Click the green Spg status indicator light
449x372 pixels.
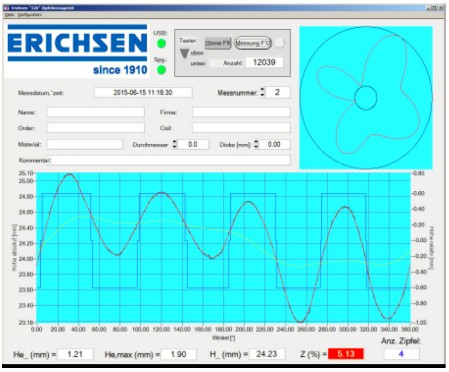161,70
